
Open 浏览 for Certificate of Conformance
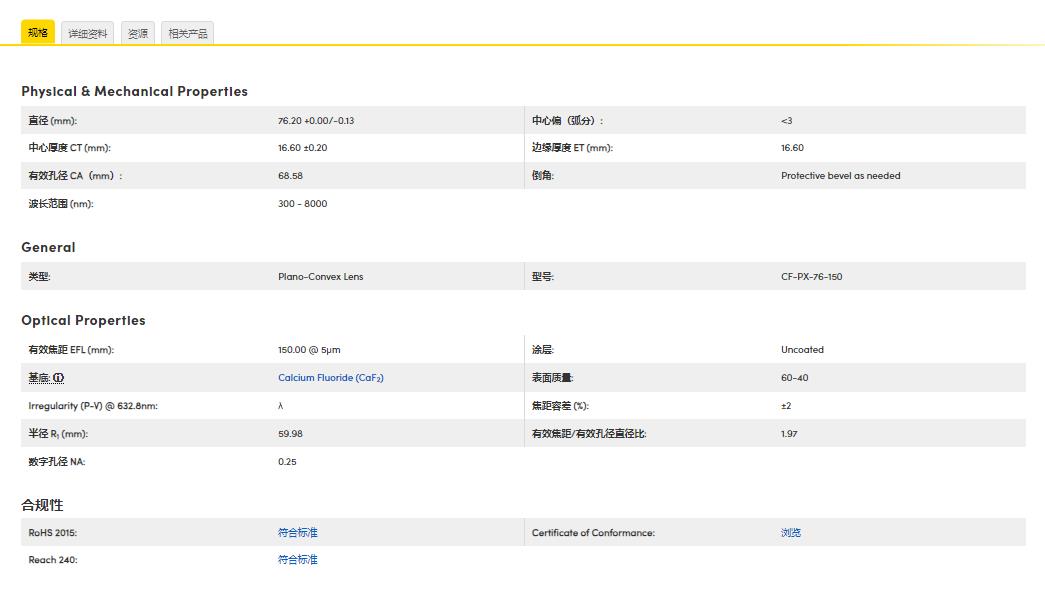coord(790,532)
